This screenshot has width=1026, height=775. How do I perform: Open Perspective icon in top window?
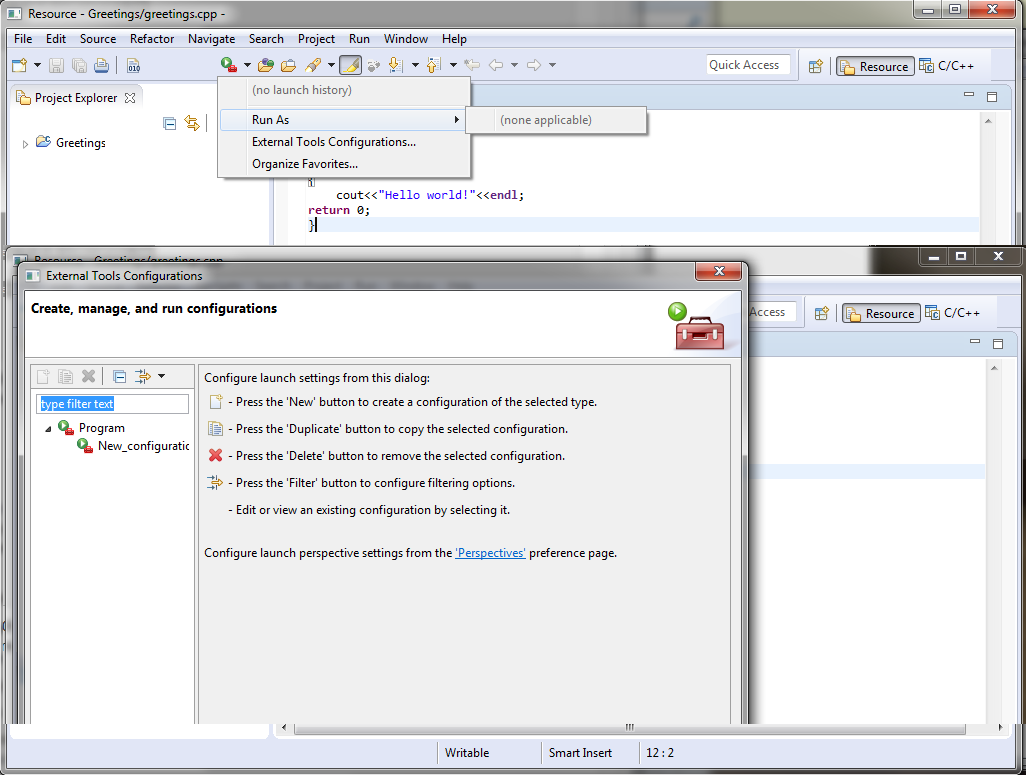[x=815, y=66]
